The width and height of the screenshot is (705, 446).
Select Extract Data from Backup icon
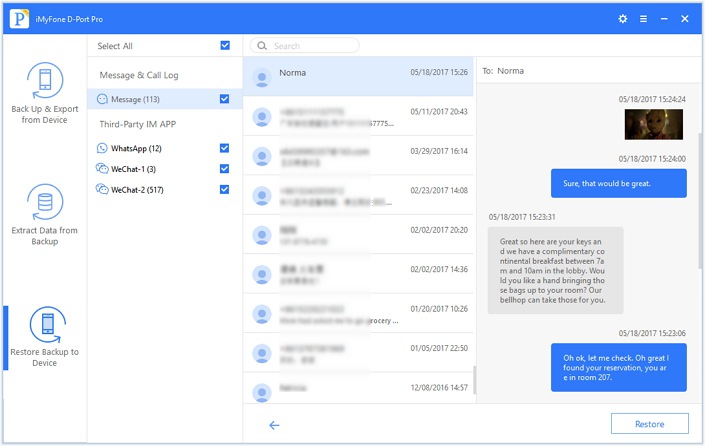click(x=45, y=202)
